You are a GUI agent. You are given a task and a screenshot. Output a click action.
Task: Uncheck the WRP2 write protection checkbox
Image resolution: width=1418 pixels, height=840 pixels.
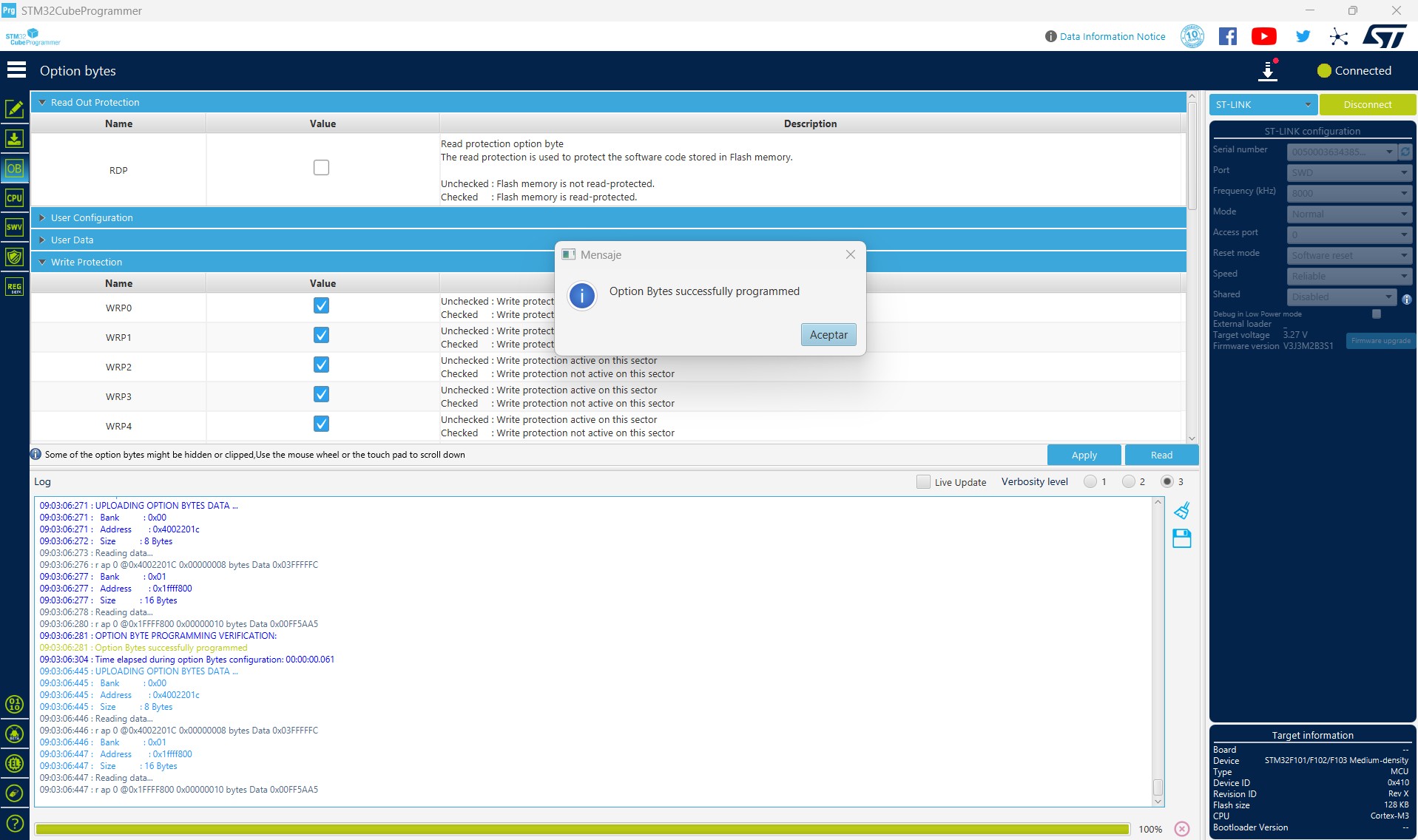click(x=321, y=365)
